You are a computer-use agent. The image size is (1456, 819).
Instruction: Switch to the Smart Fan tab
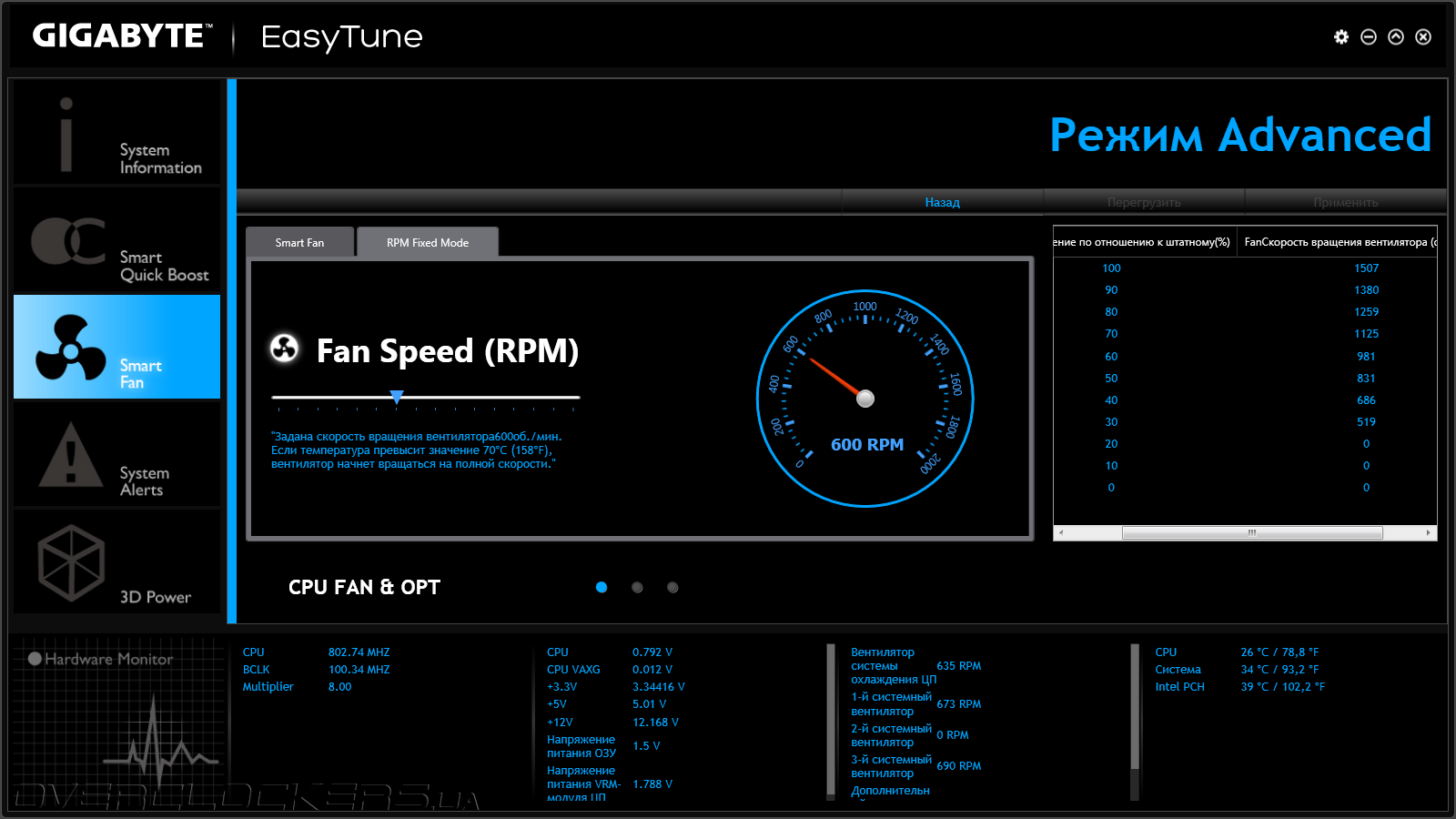pyautogui.click(x=299, y=242)
